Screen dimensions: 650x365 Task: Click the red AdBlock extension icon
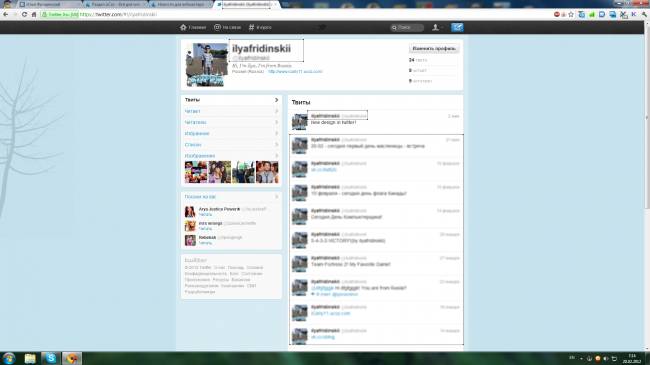[x=557, y=15]
